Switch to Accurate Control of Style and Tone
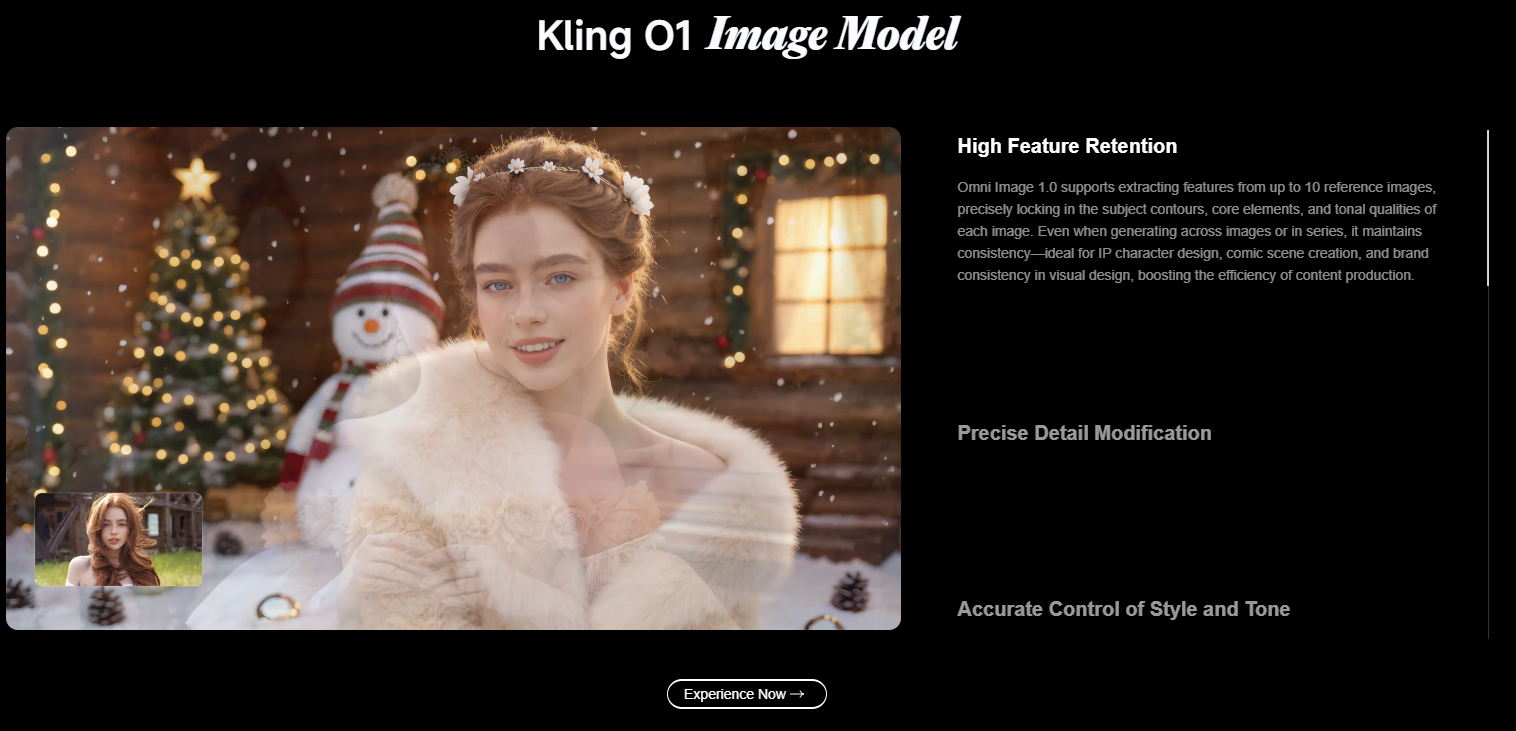Viewport: 1516px width, 731px height. coord(1123,609)
